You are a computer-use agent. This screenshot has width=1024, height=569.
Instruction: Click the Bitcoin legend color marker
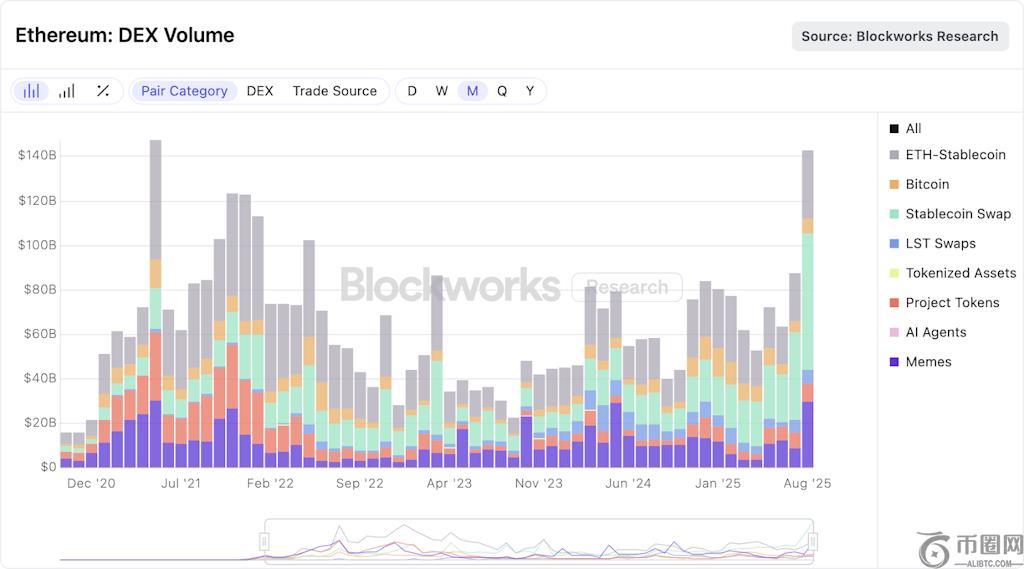[894, 184]
